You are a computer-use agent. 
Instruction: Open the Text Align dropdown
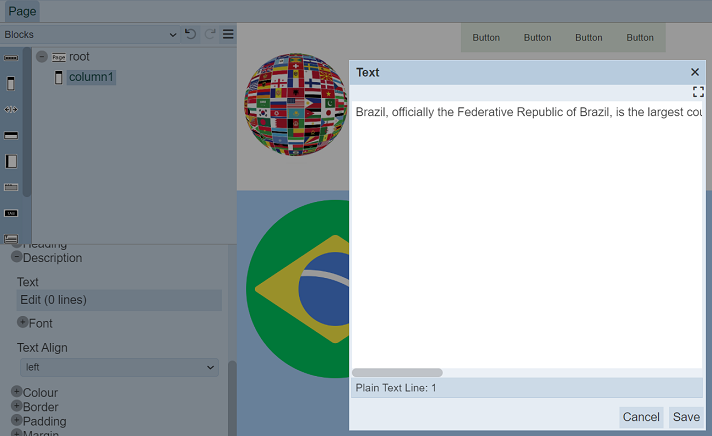tap(119, 368)
